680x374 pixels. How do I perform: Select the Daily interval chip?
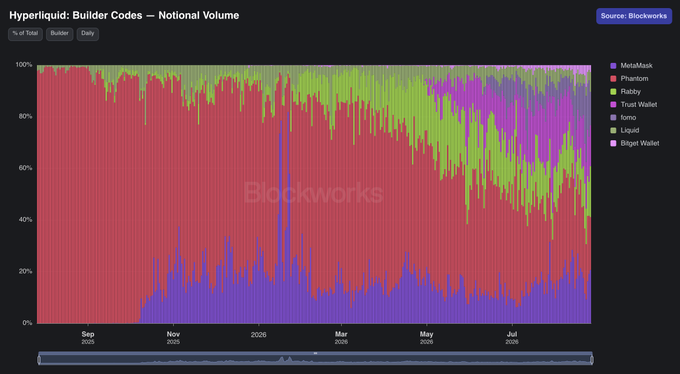pos(88,34)
